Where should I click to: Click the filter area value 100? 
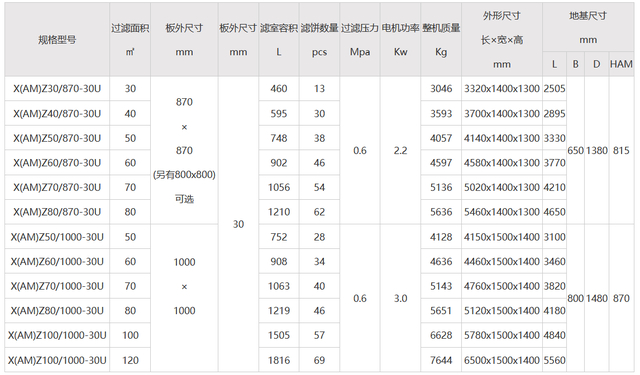point(130,335)
